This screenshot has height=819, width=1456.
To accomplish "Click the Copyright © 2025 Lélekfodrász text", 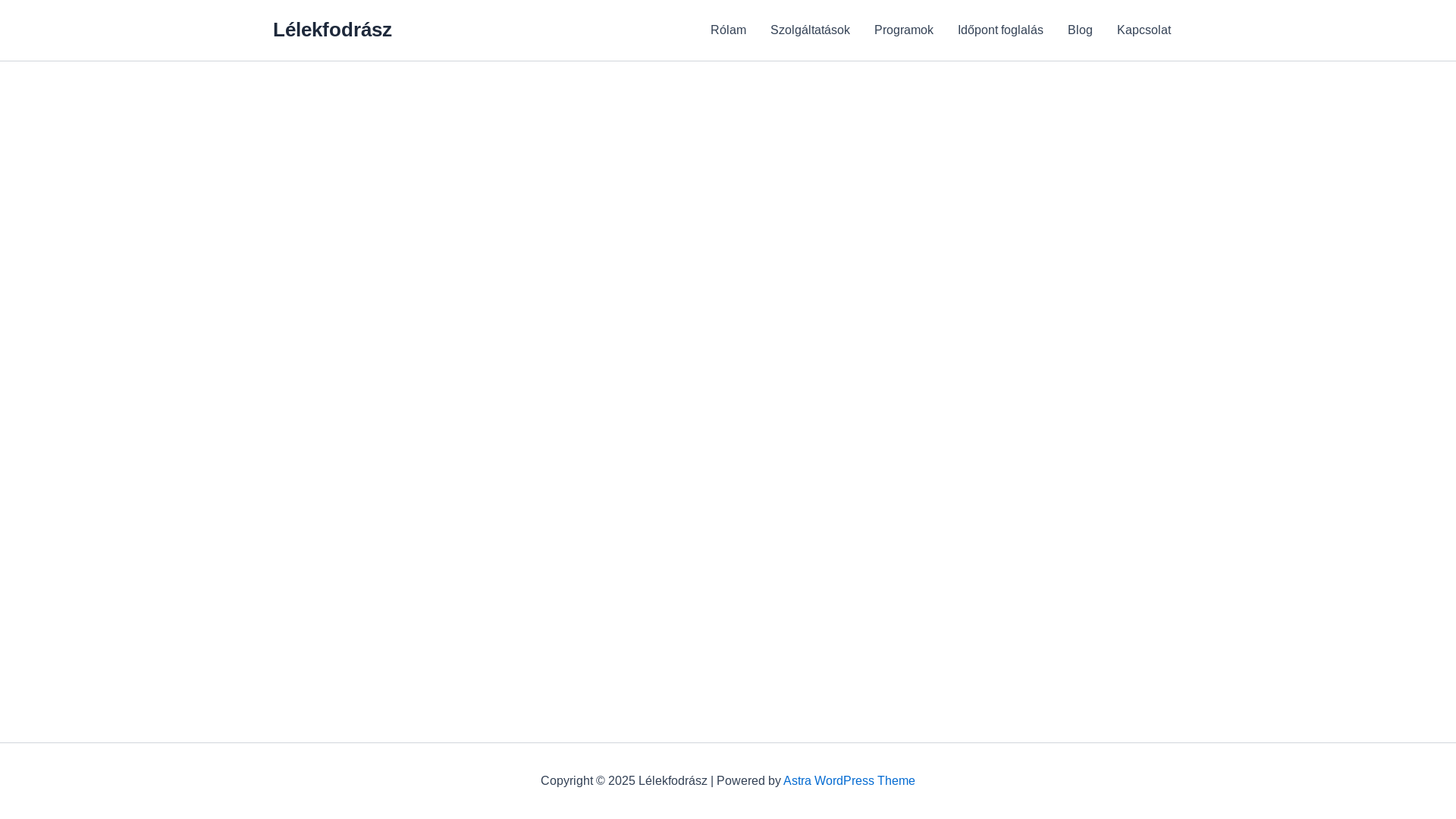I will pyautogui.click(x=623, y=780).
